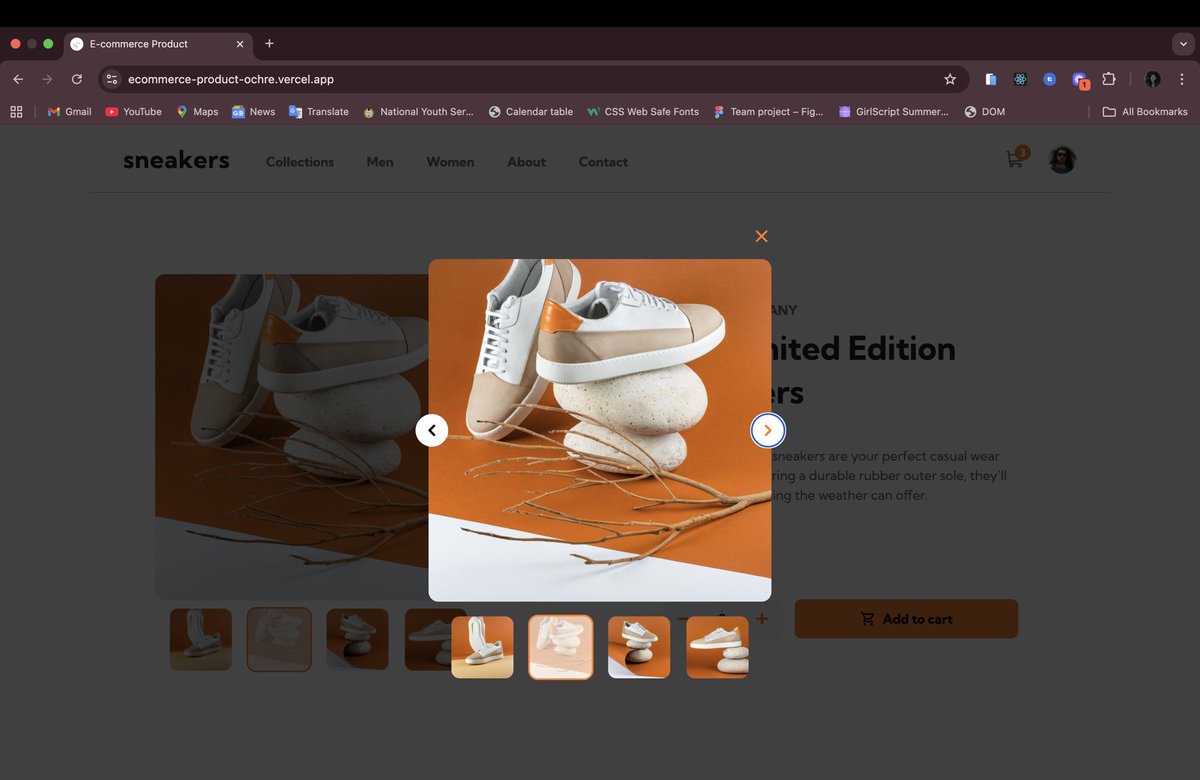Reload the page
The width and height of the screenshot is (1200, 780).
pyautogui.click(x=77, y=79)
